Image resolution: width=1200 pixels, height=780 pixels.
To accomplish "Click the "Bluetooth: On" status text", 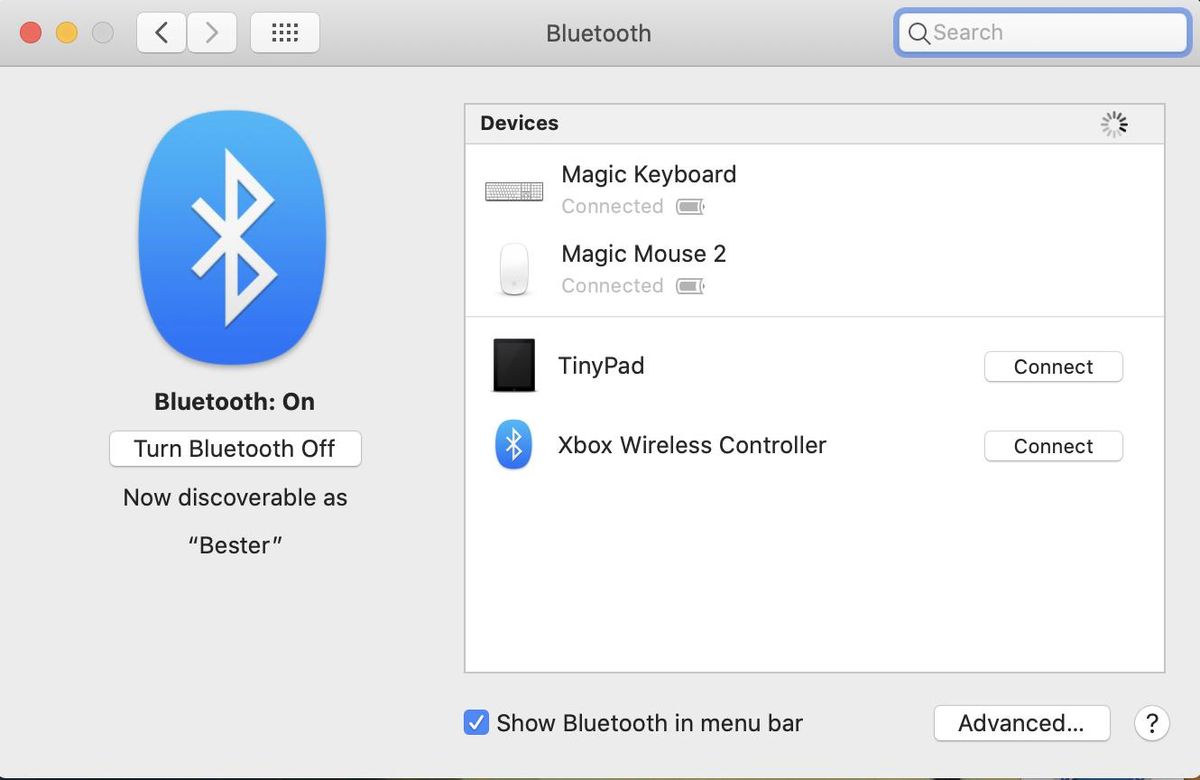I will [x=234, y=402].
